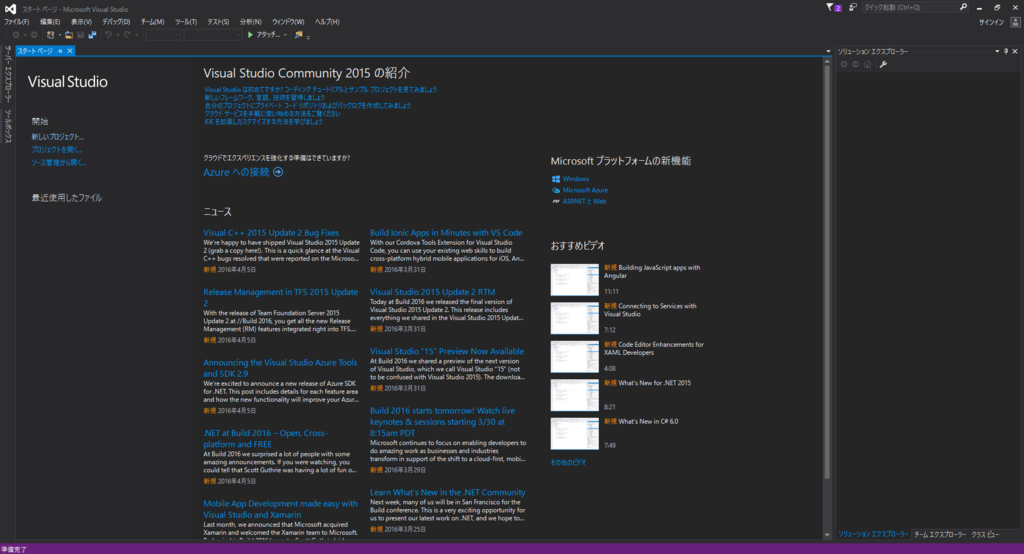1024x554 pixels.
Task: Click the プロジェクトを開く... link
Action: tap(57, 150)
